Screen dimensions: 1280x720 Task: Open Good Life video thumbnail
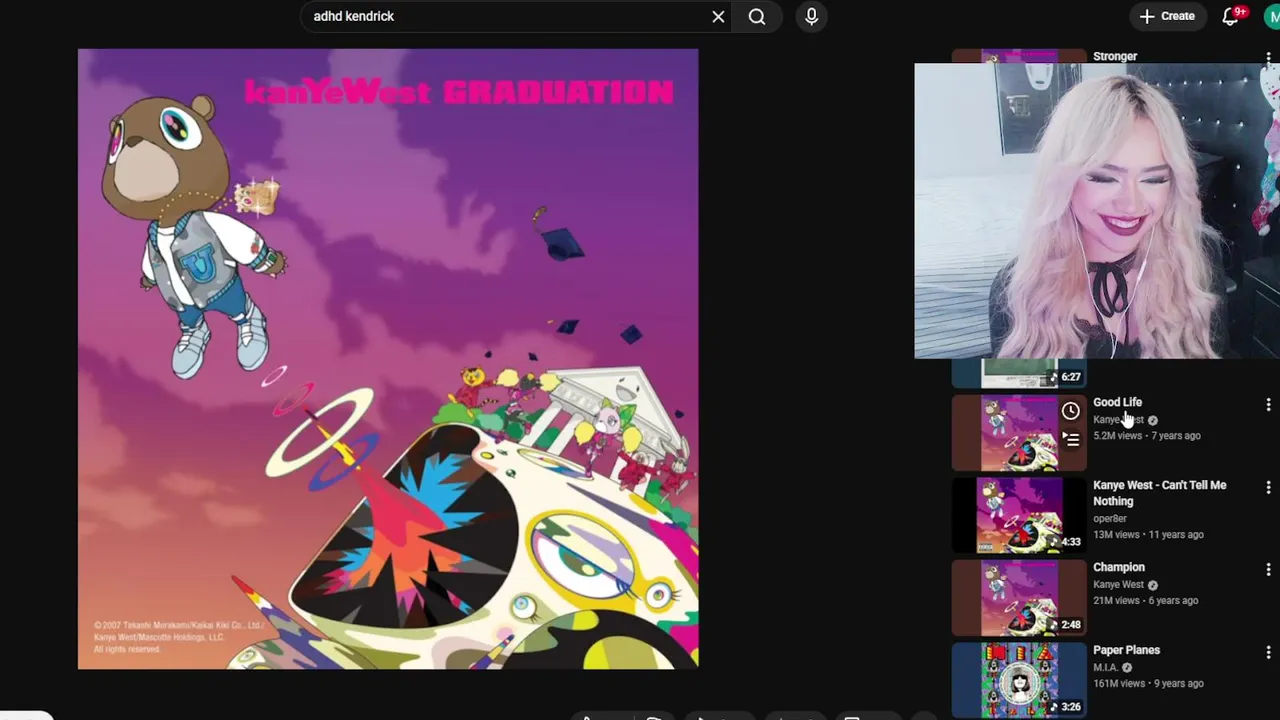coord(1018,433)
